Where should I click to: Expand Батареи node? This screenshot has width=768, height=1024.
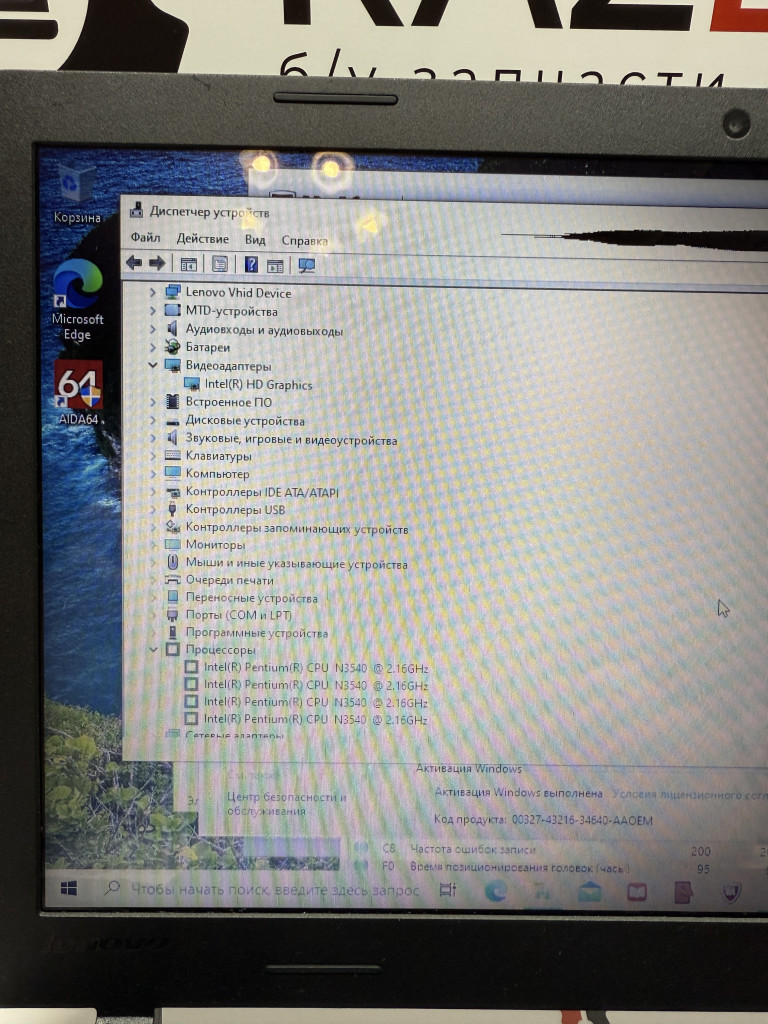(153, 347)
